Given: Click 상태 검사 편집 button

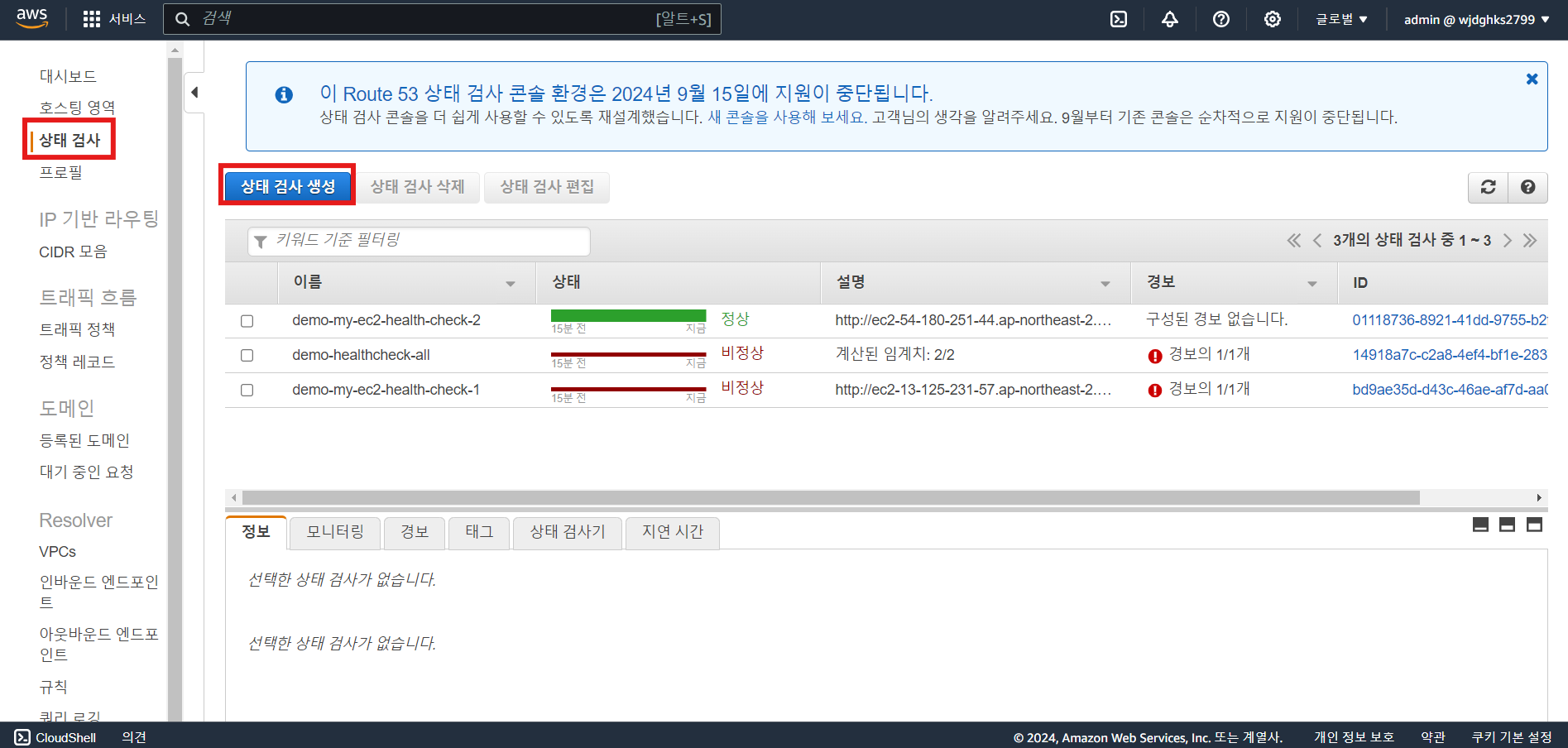Looking at the screenshot, I should click(547, 187).
